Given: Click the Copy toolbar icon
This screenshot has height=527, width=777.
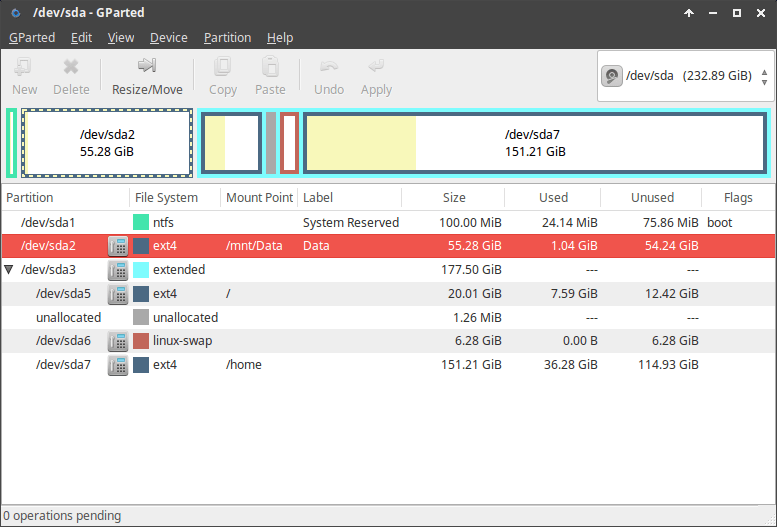Looking at the screenshot, I should coord(222,66).
